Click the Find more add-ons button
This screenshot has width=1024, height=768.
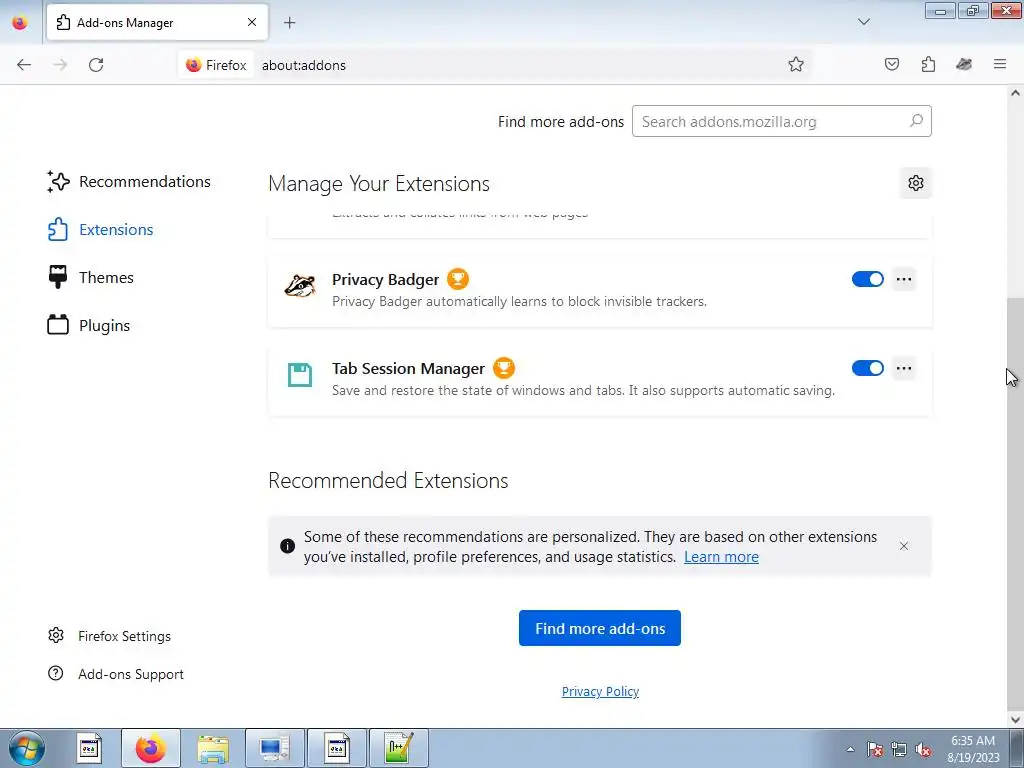pos(600,628)
